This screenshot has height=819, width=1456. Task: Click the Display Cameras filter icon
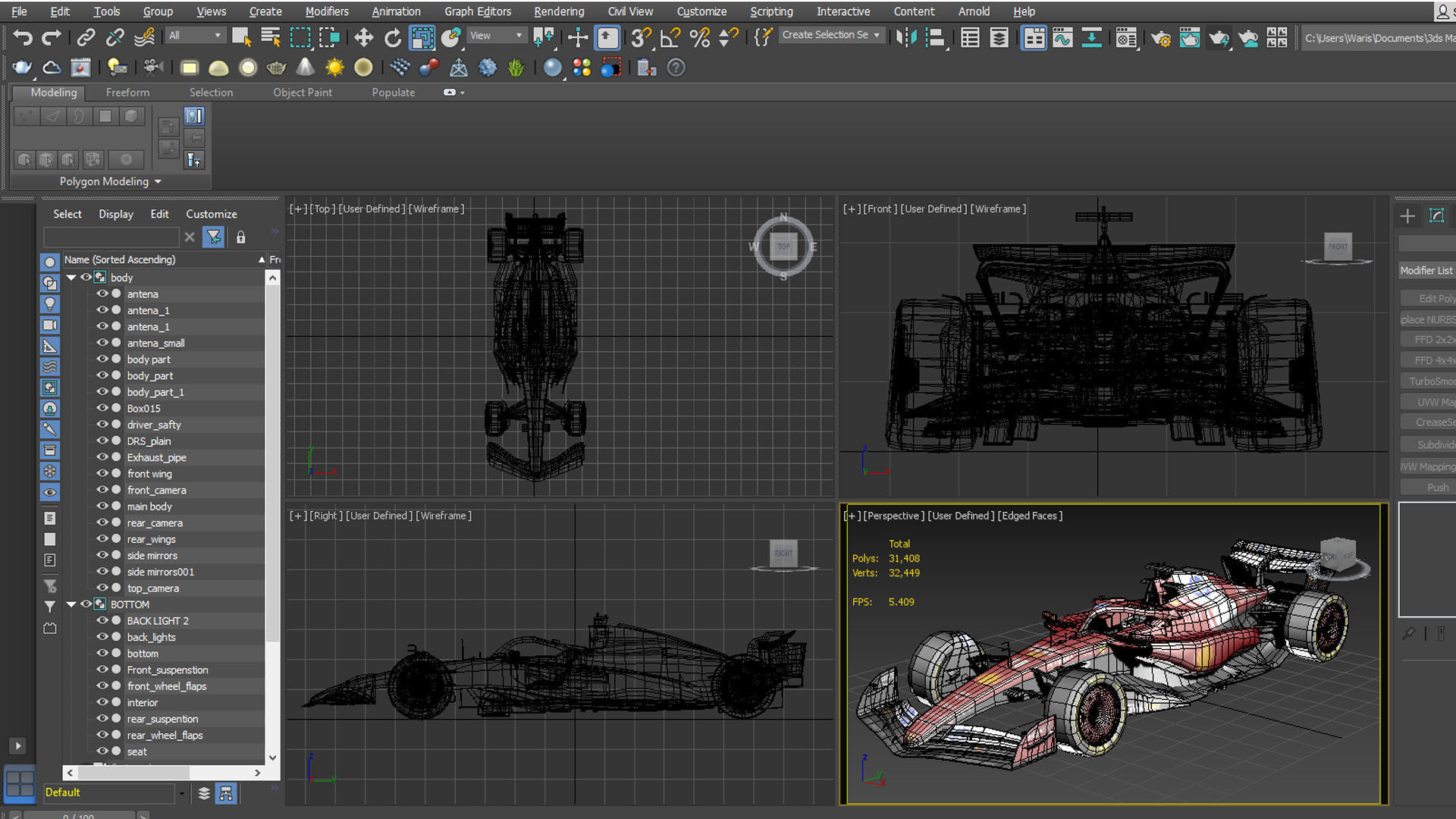tap(49, 325)
